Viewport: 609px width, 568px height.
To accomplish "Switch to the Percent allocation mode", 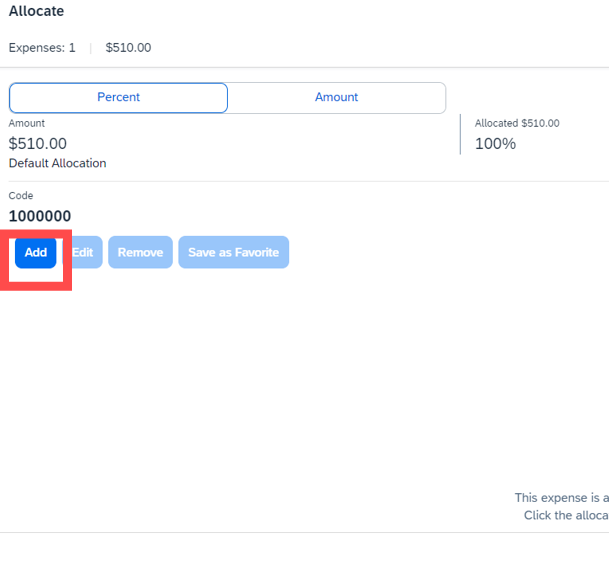I will click(x=118, y=97).
